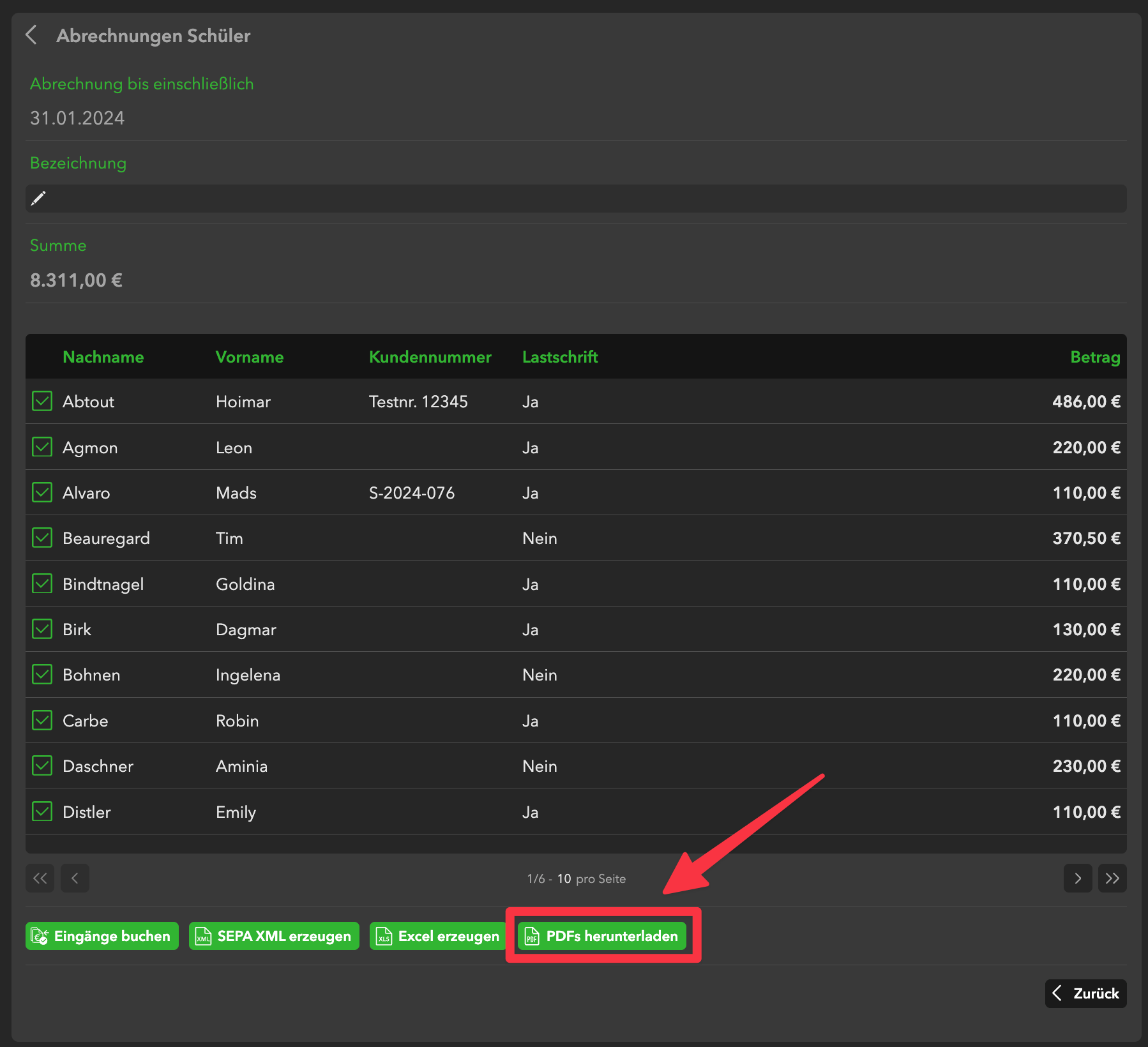Click the Kundennummer column header

[x=430, y=357]
